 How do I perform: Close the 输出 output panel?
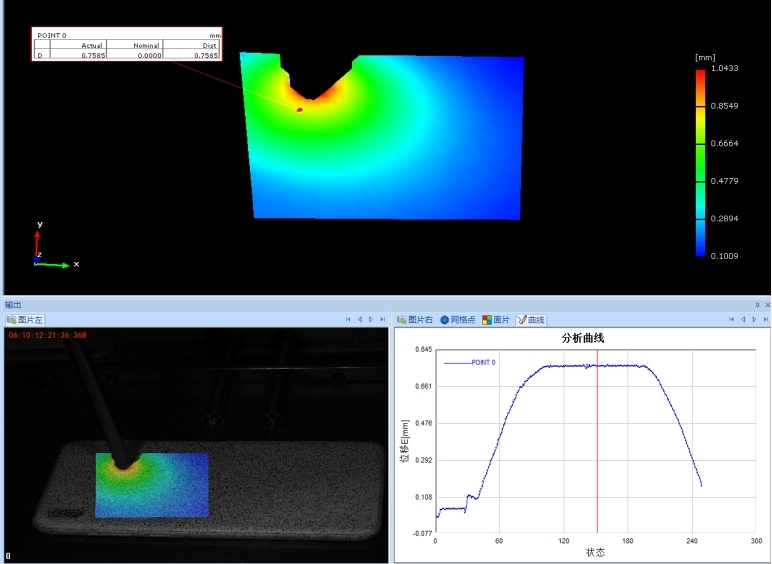[x=766, y=304]
